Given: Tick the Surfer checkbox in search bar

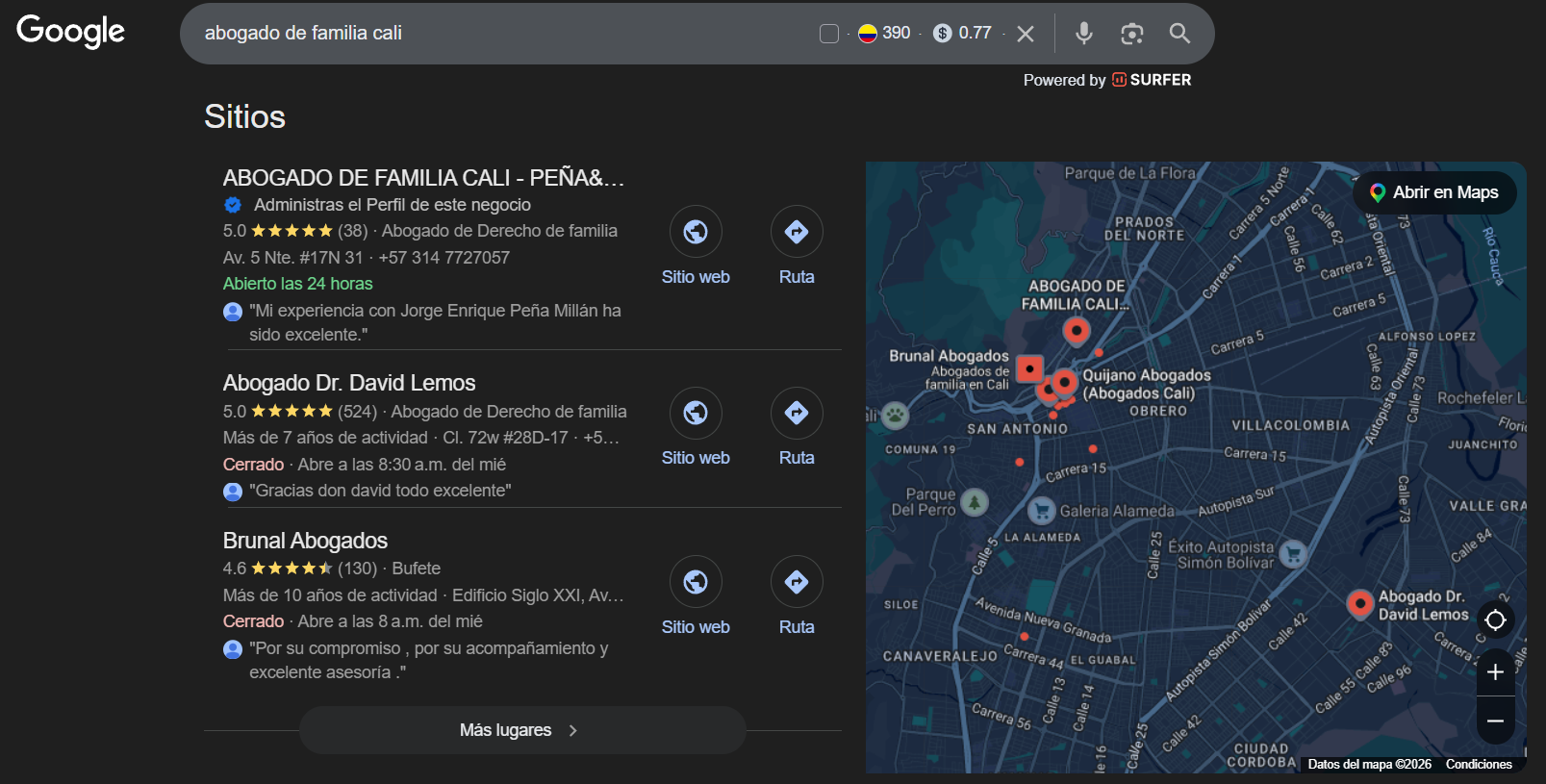Looking at the screenshot, I should tap(829, 34).
